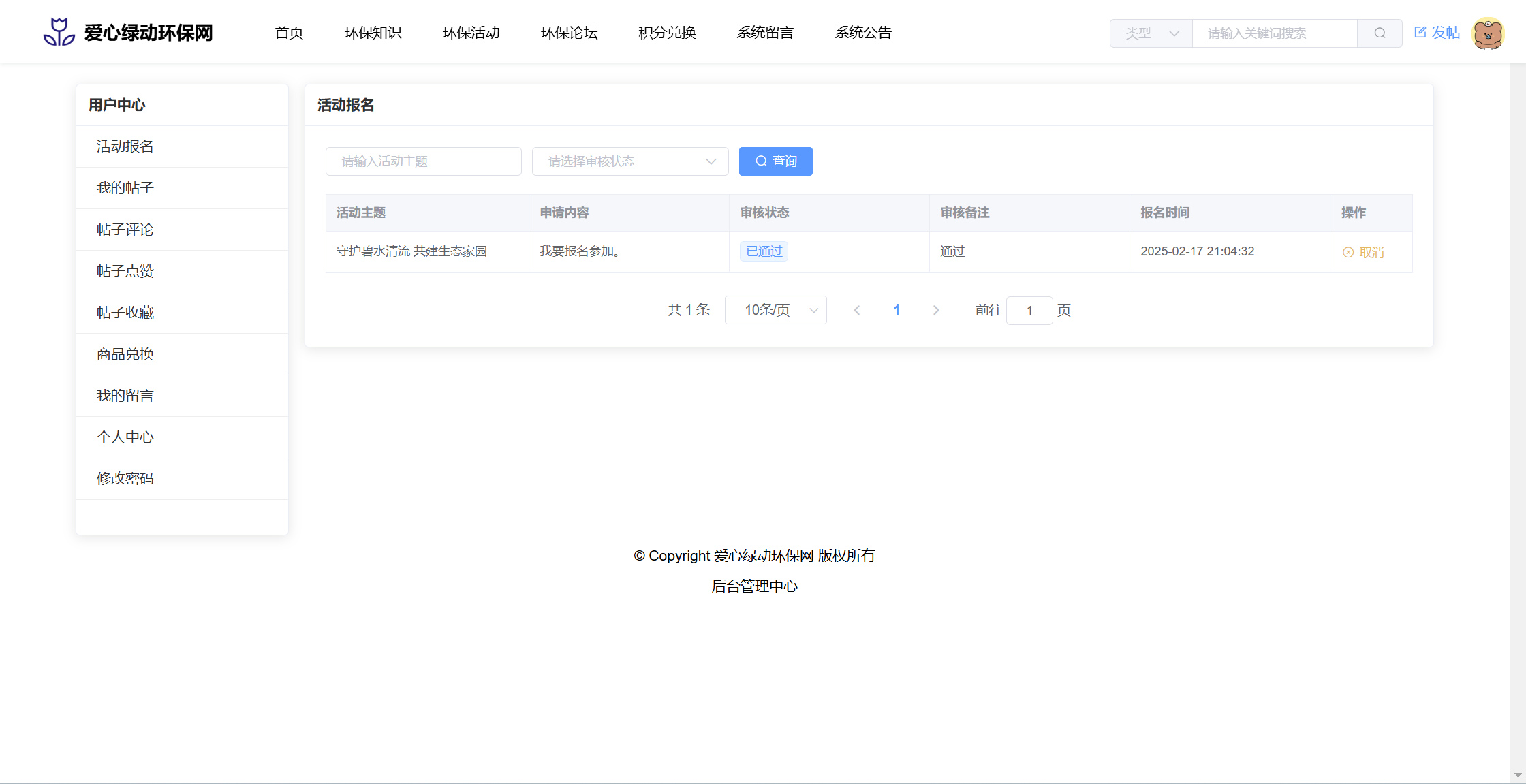Screen dimensions: 1526x784
Task: Open 修改密码 in sidebar
Action: [x=125, y=479]
